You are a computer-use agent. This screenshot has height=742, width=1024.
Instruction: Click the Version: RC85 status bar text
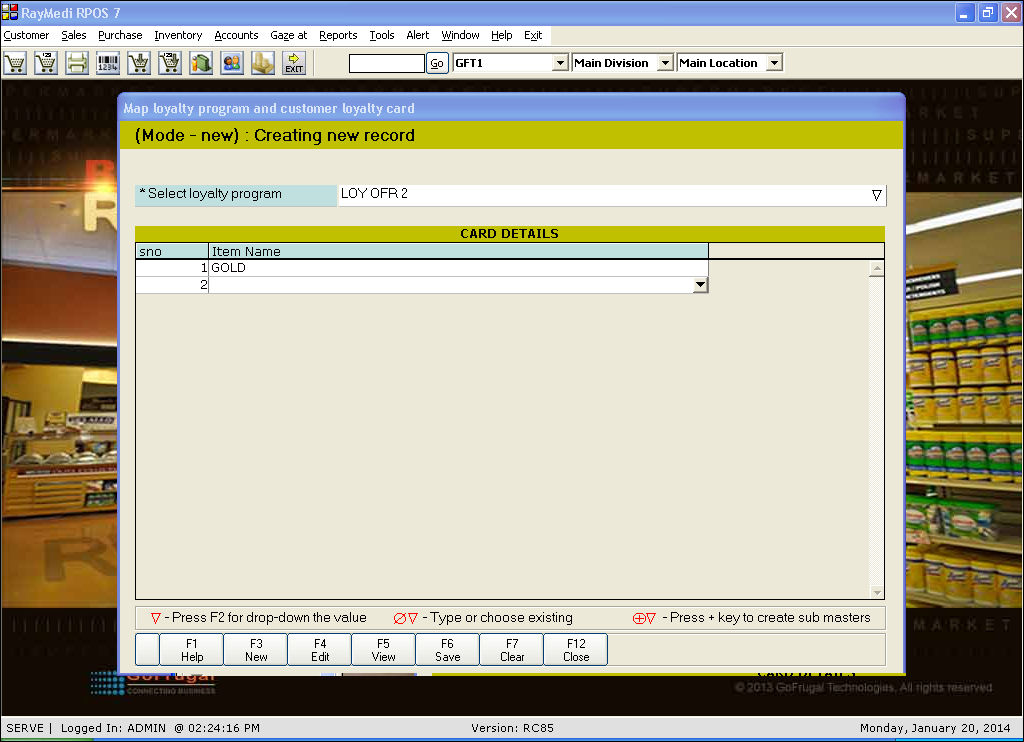[x=512, y=728]
